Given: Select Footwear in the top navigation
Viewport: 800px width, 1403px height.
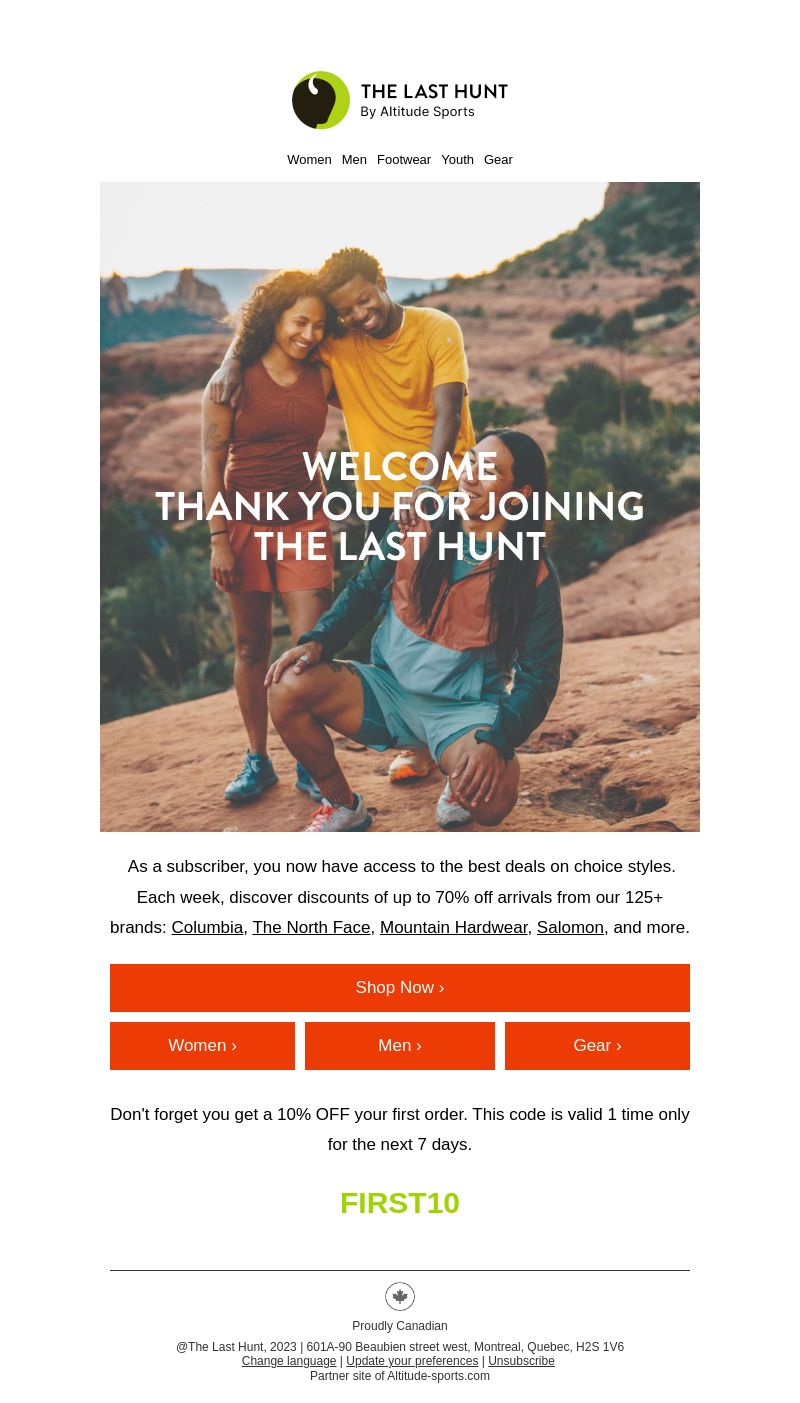Looking at the screenshot, I should [x=404, y=160].
